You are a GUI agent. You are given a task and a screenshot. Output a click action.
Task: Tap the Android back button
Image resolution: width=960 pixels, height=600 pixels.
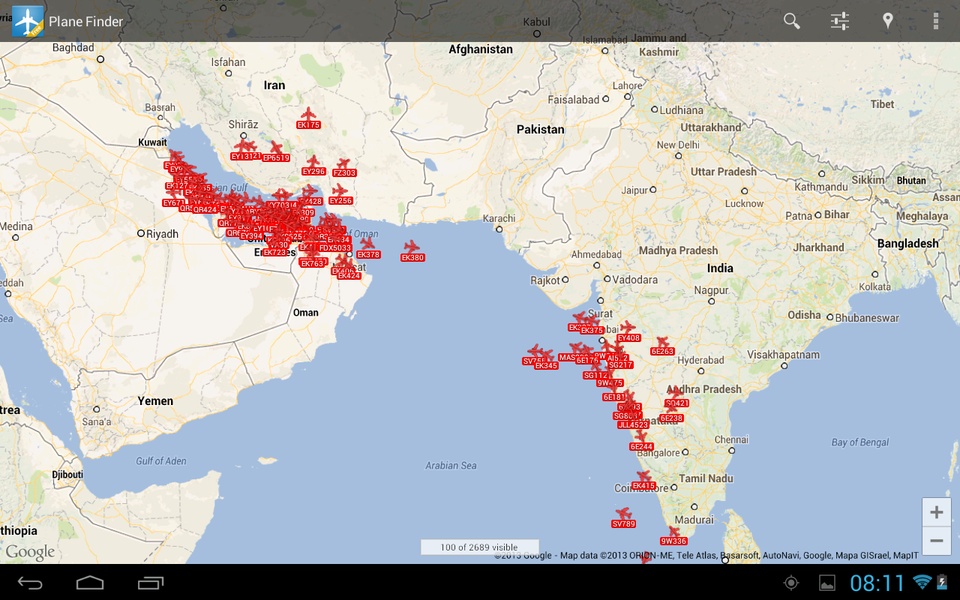point(29,583)
